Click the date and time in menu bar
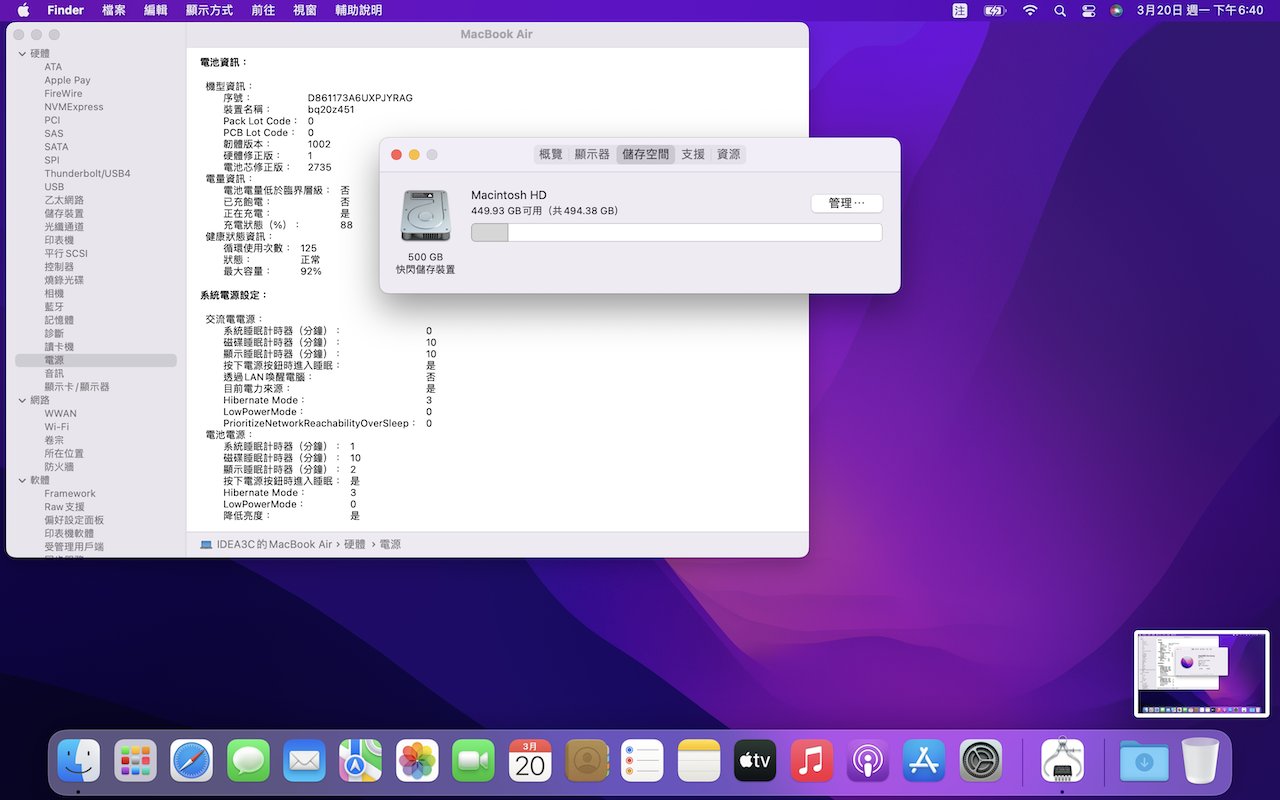The width and height of the screenshot is (1280, 800). coord(1200,10)
